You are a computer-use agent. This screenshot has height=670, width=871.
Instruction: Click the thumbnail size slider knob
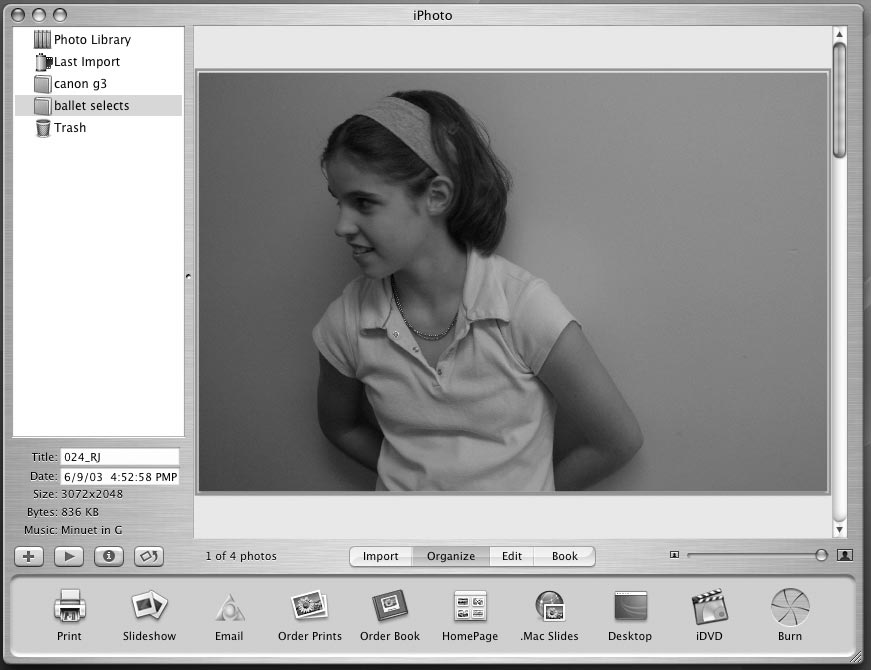[x=821, y=555]
